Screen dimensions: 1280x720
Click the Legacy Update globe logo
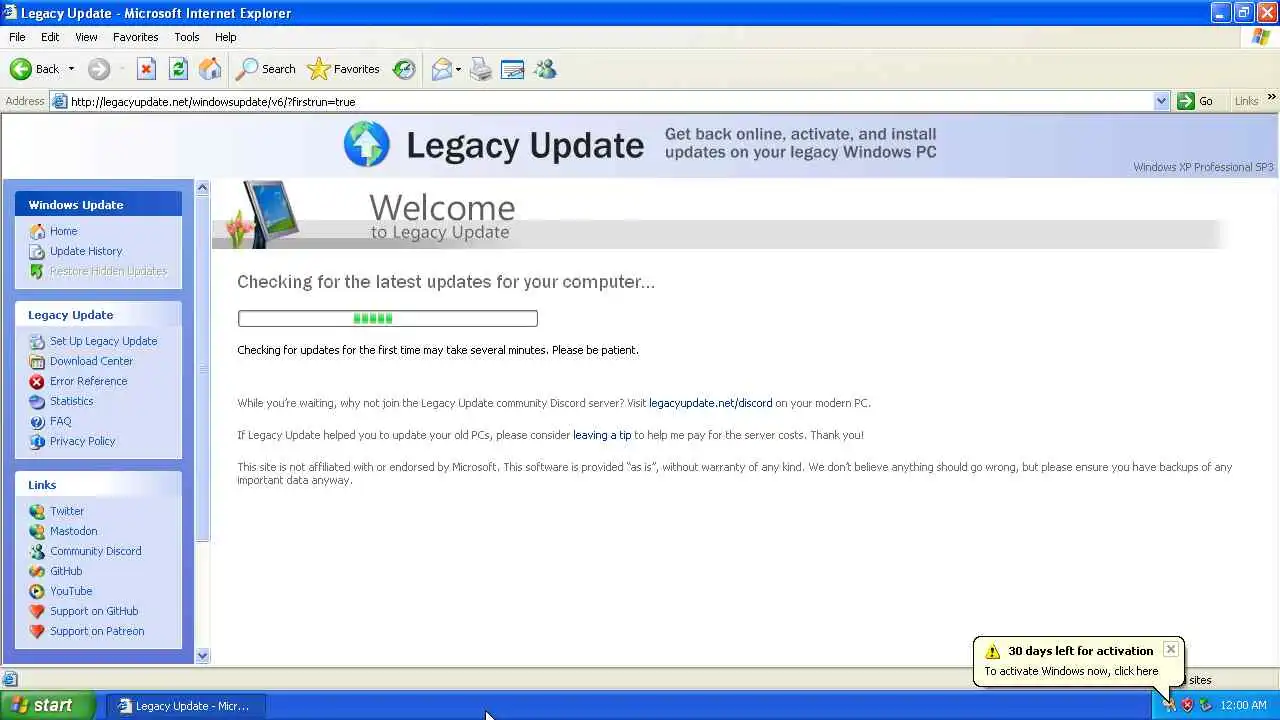366,144
